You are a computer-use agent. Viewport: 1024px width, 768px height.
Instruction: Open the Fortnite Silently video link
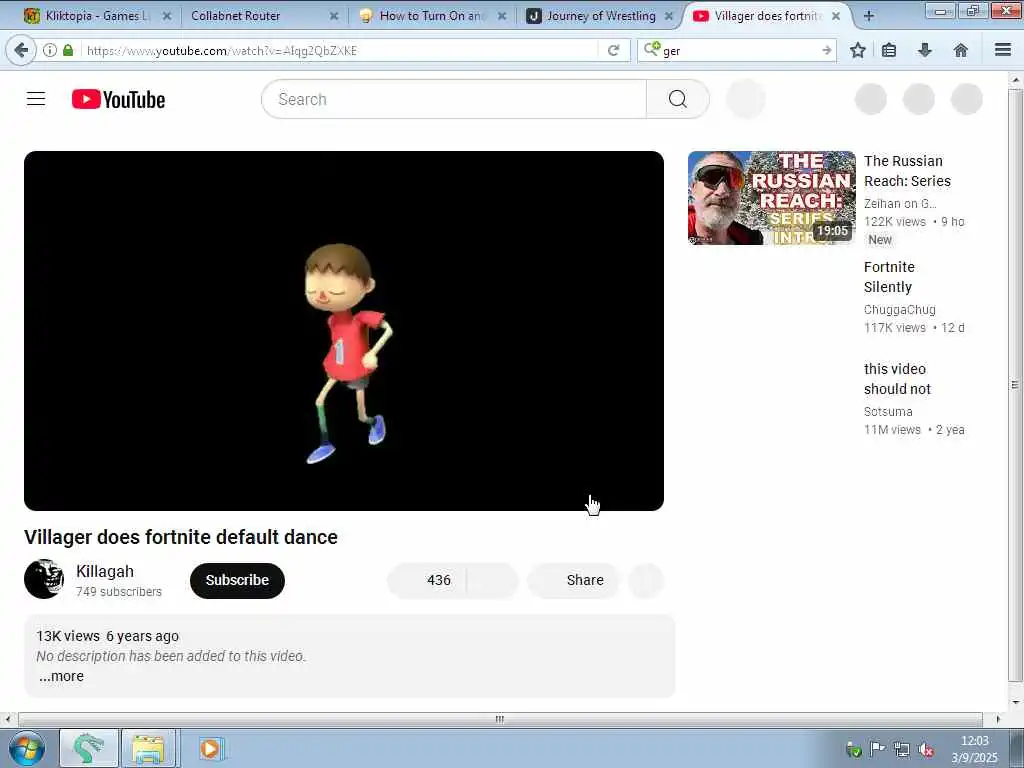(x=889, y=277)
